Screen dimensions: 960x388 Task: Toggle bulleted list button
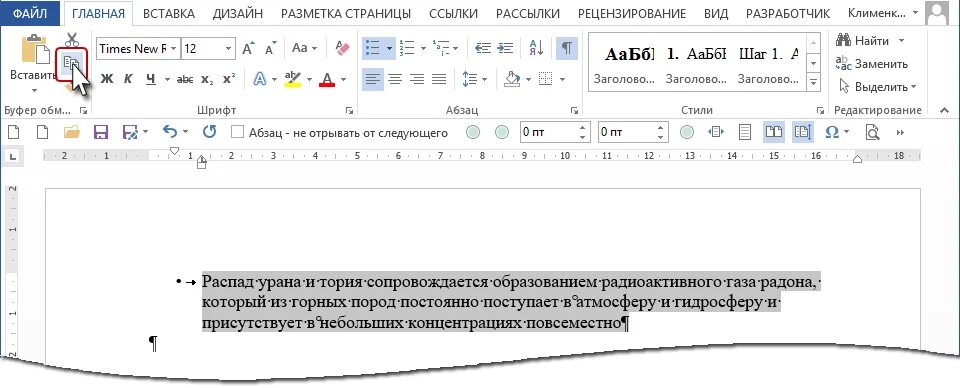click(373, 48)
